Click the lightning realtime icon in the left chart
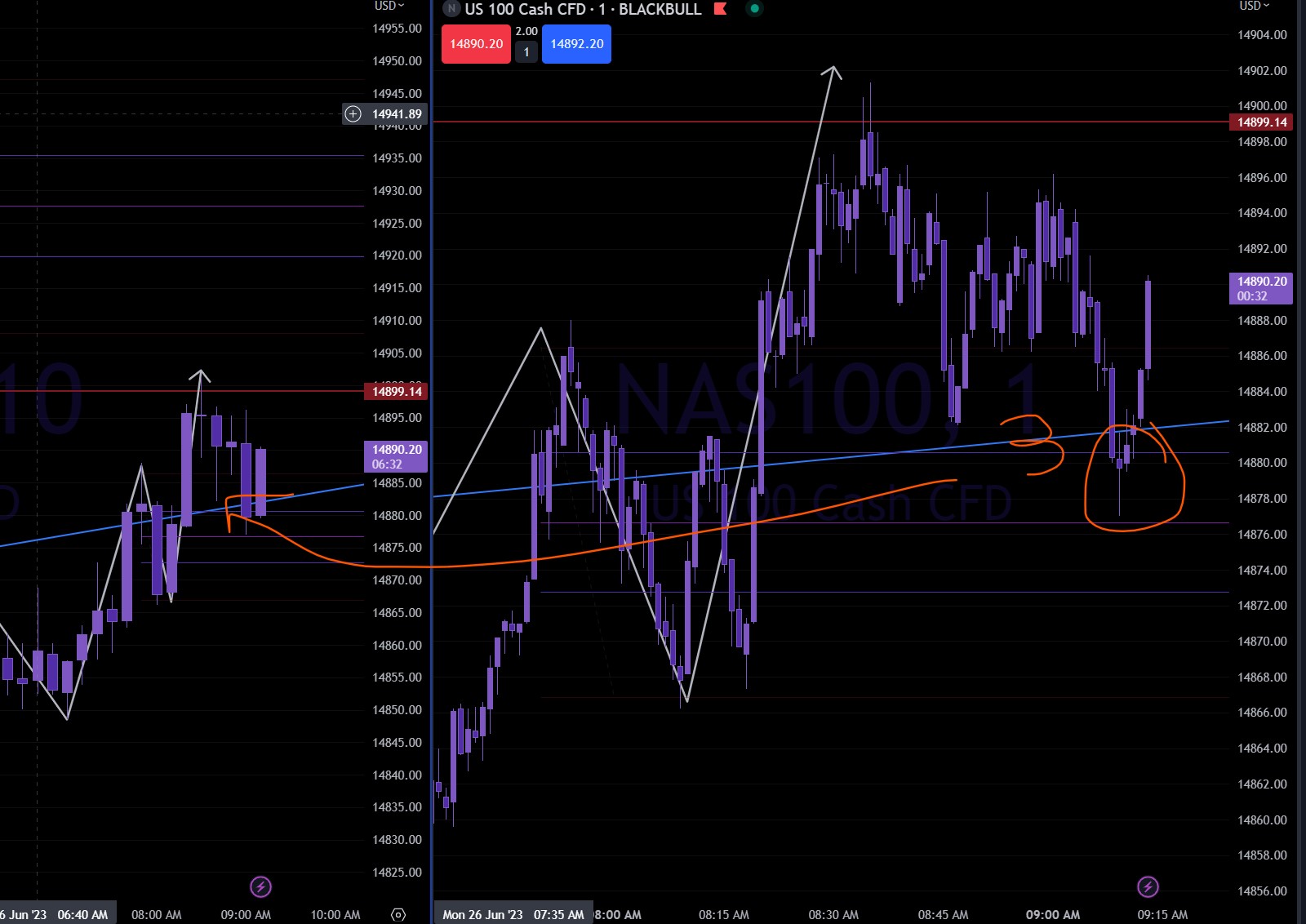 260,886
